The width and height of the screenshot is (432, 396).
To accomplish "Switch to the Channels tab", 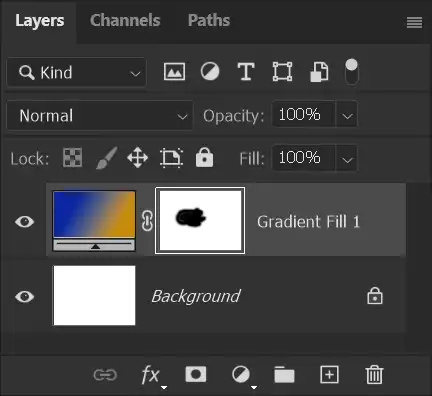I will tap(125, 20).
